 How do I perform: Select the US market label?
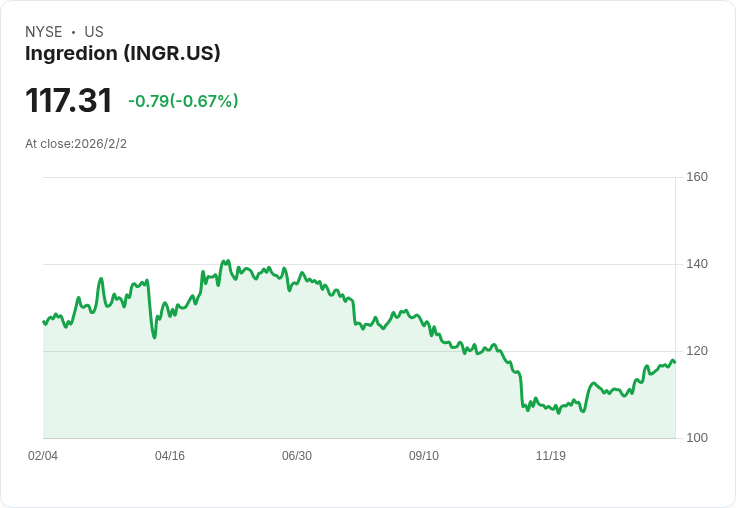(94, 32)
